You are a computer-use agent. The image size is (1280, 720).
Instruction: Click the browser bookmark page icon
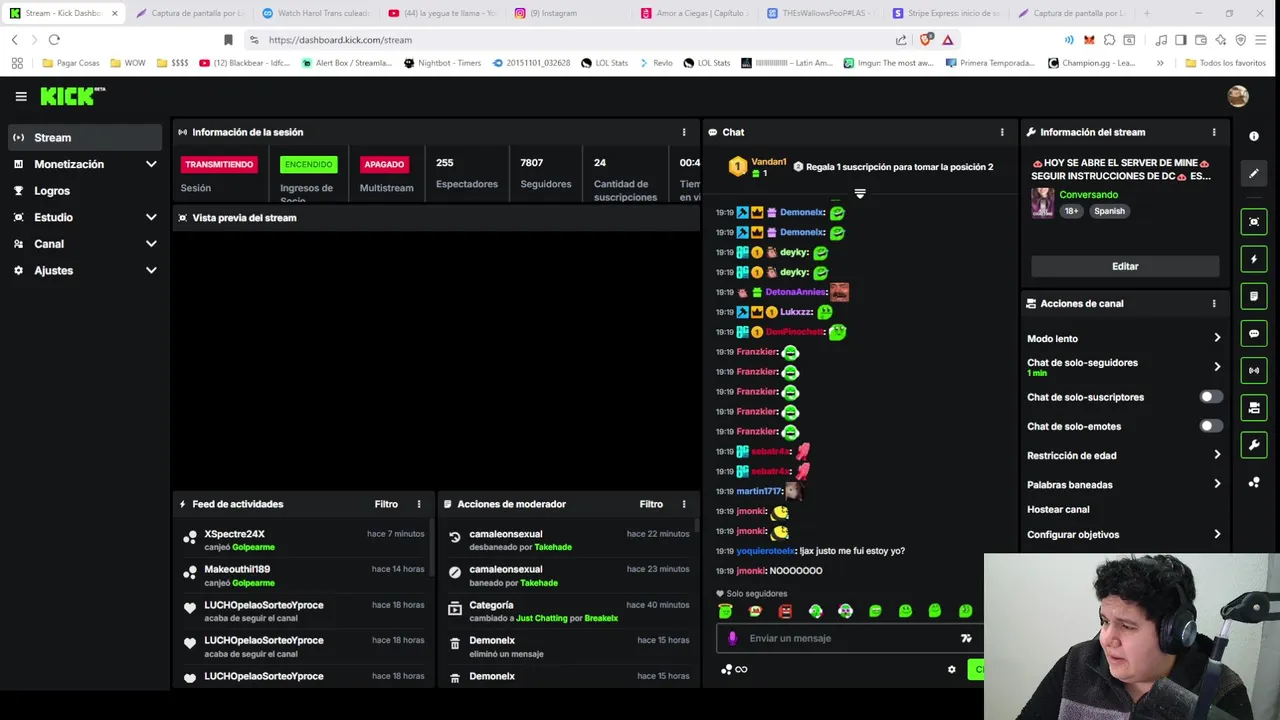click(228, 40)
